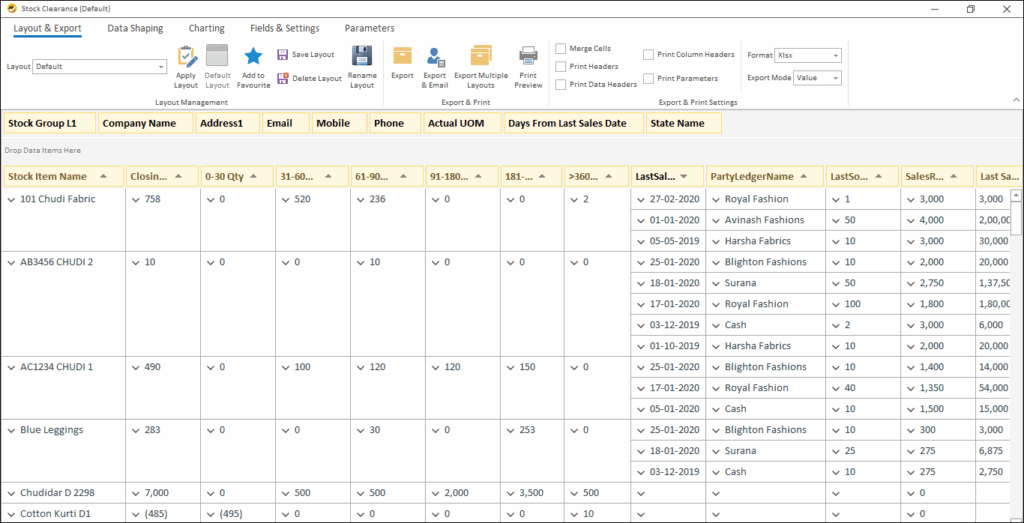Open the Format Xlsx dropdown
The image size is (1024, 523).
tap(835, 56)
